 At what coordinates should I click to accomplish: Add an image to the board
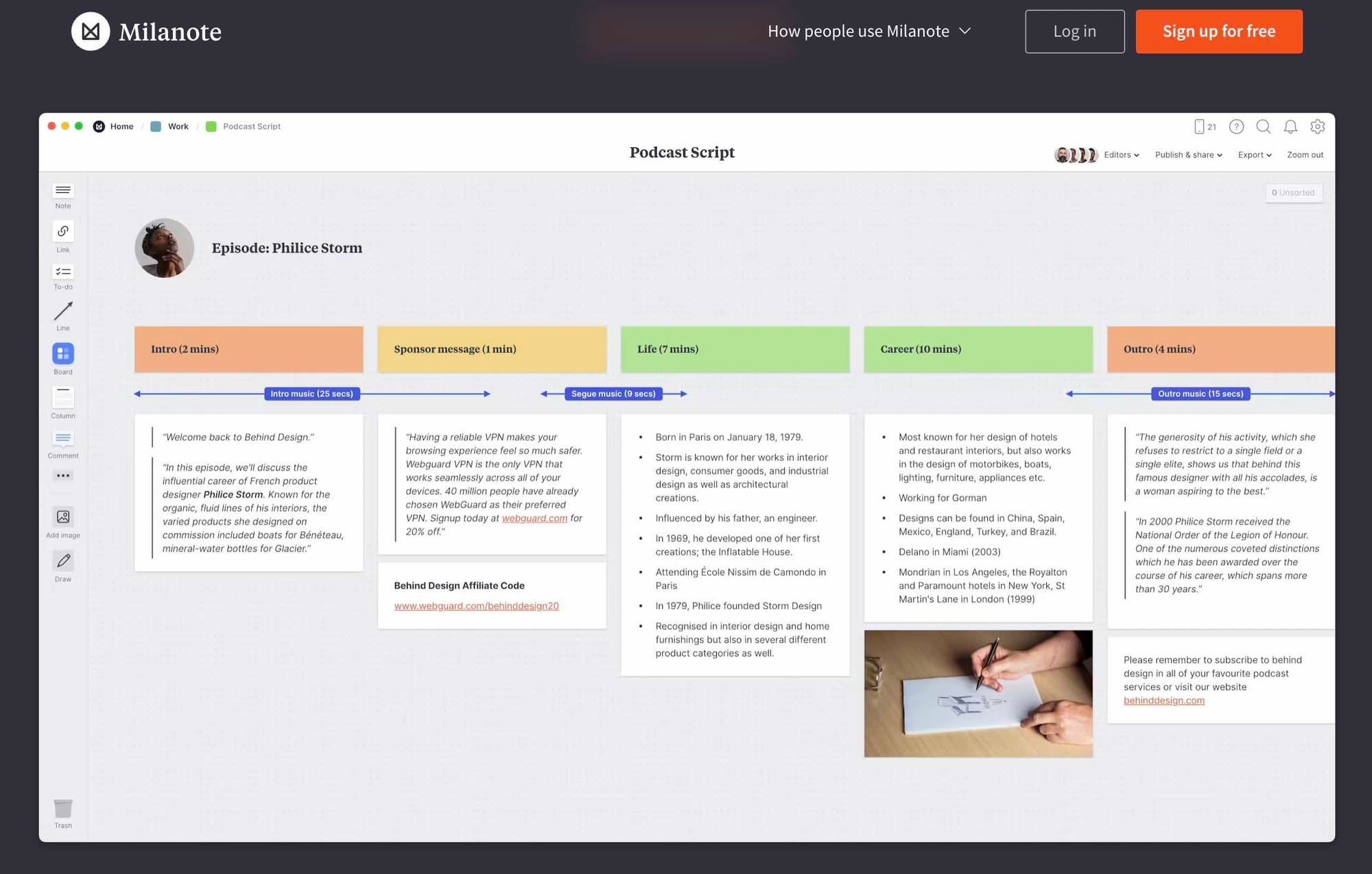(x=62, y=518)
